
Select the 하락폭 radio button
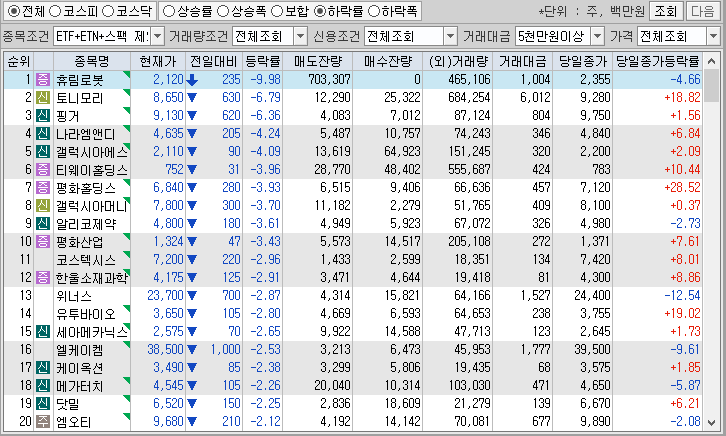pyautogui.click(x=373, y=11)
